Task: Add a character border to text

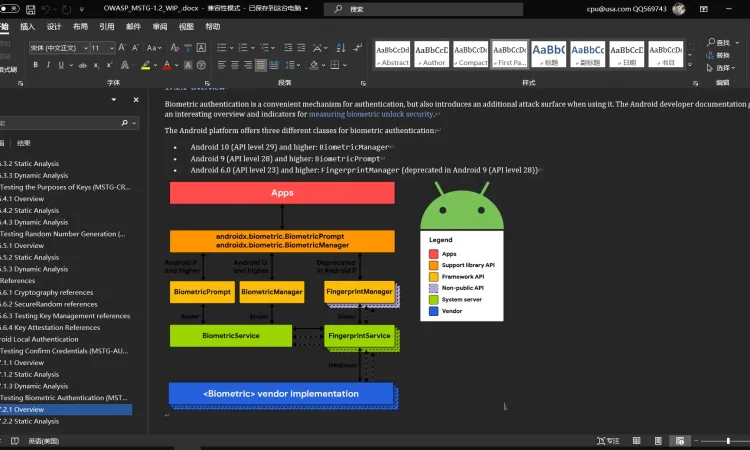Action: tap(201, 47)
